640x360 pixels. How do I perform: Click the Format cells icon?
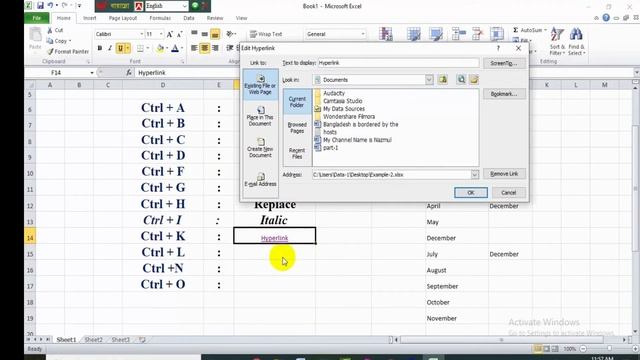tap(497, 34)
